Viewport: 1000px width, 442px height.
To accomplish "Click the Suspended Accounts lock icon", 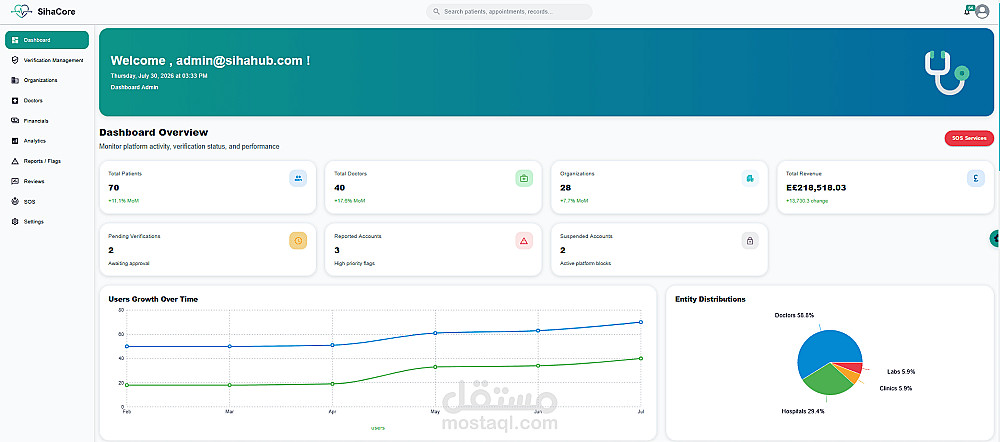I will (750, 240).
